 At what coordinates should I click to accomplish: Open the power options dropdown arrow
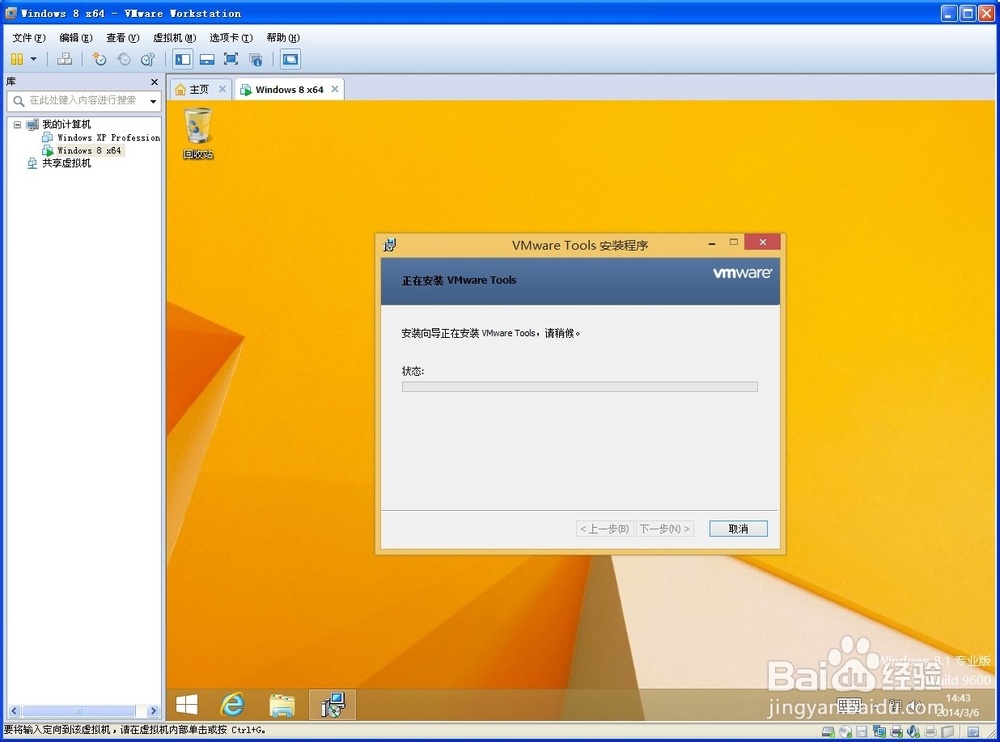[x=34, y=59]
